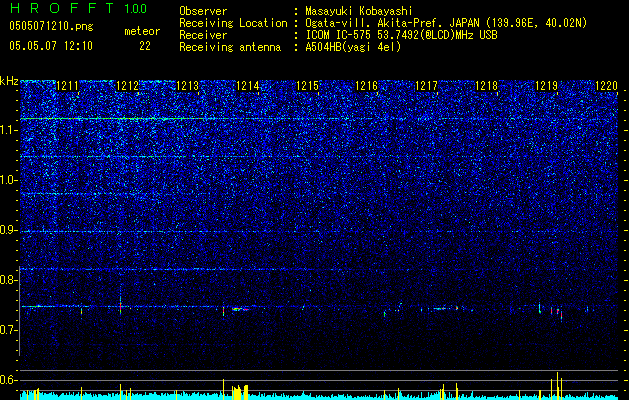Click the Receiving Location label
Viewport: 629px width, 400px height.
coord(233,23)
